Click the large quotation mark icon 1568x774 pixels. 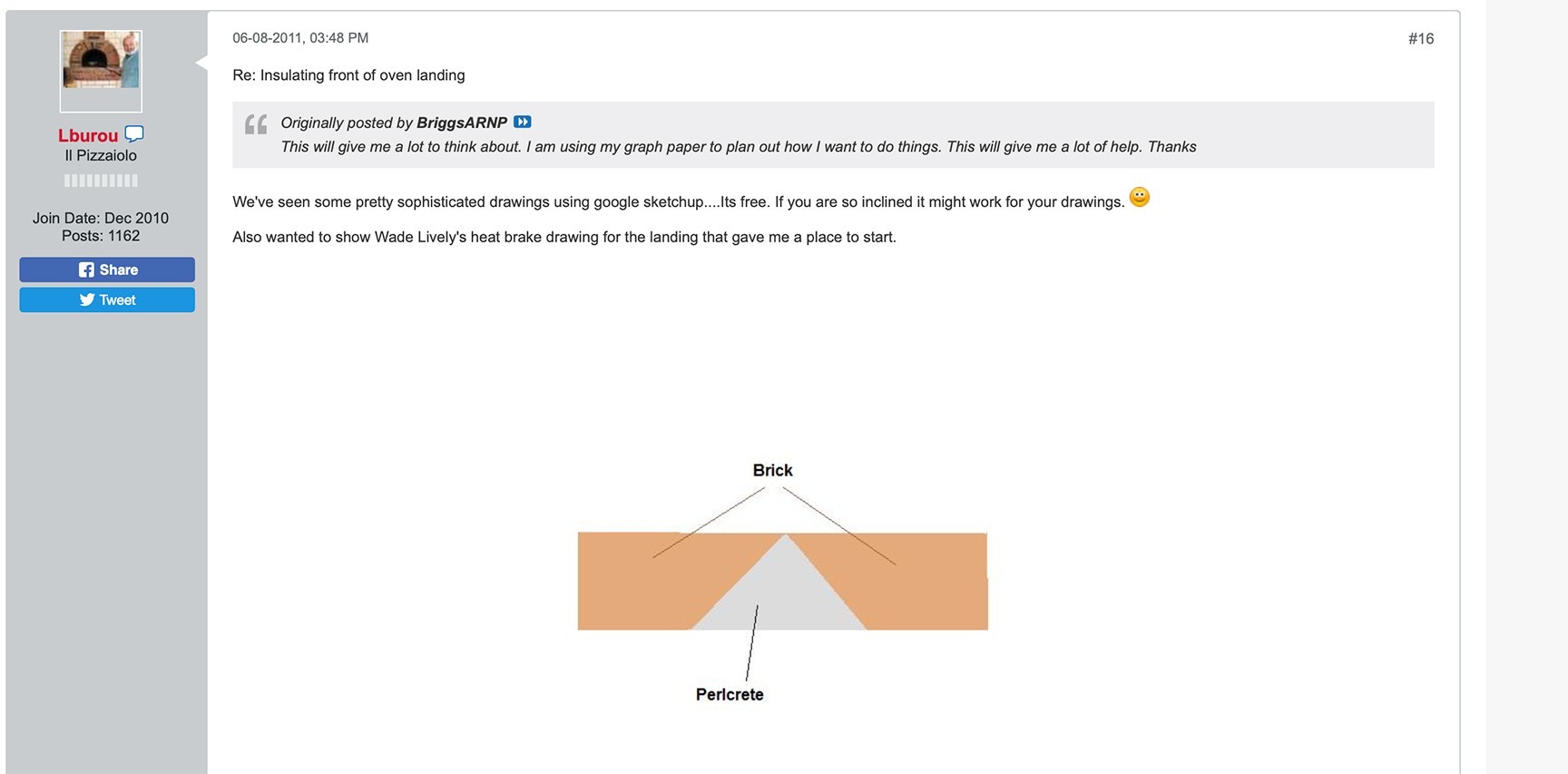[x=256, y=125]
